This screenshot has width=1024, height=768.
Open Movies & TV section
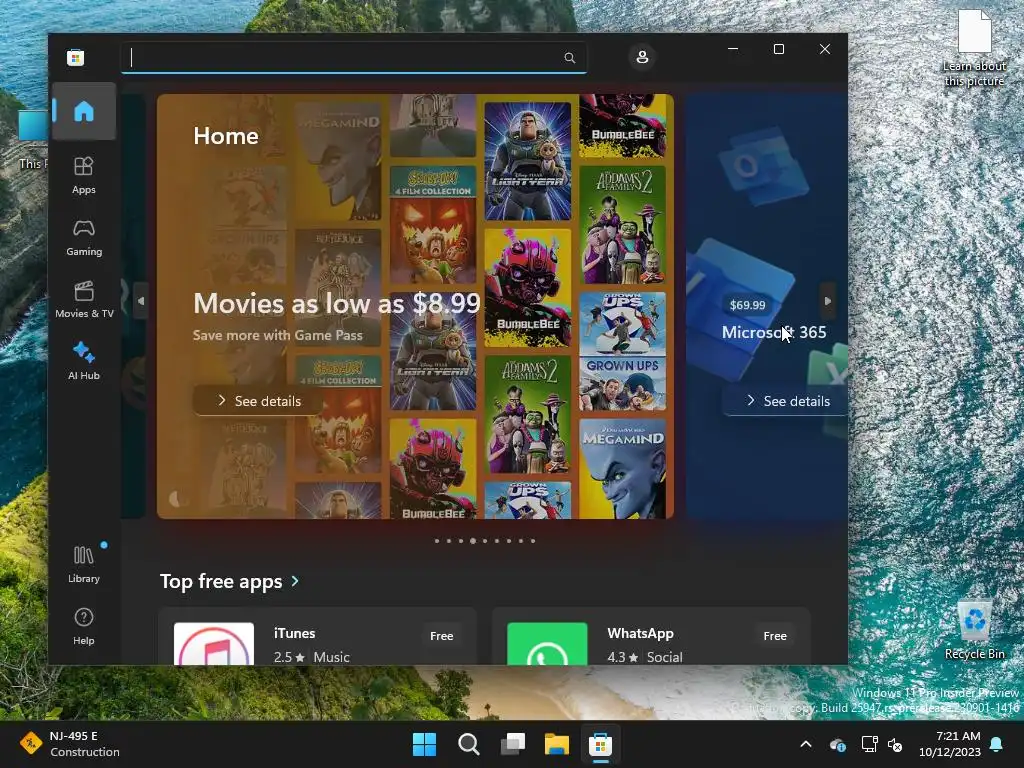[84, 300]
